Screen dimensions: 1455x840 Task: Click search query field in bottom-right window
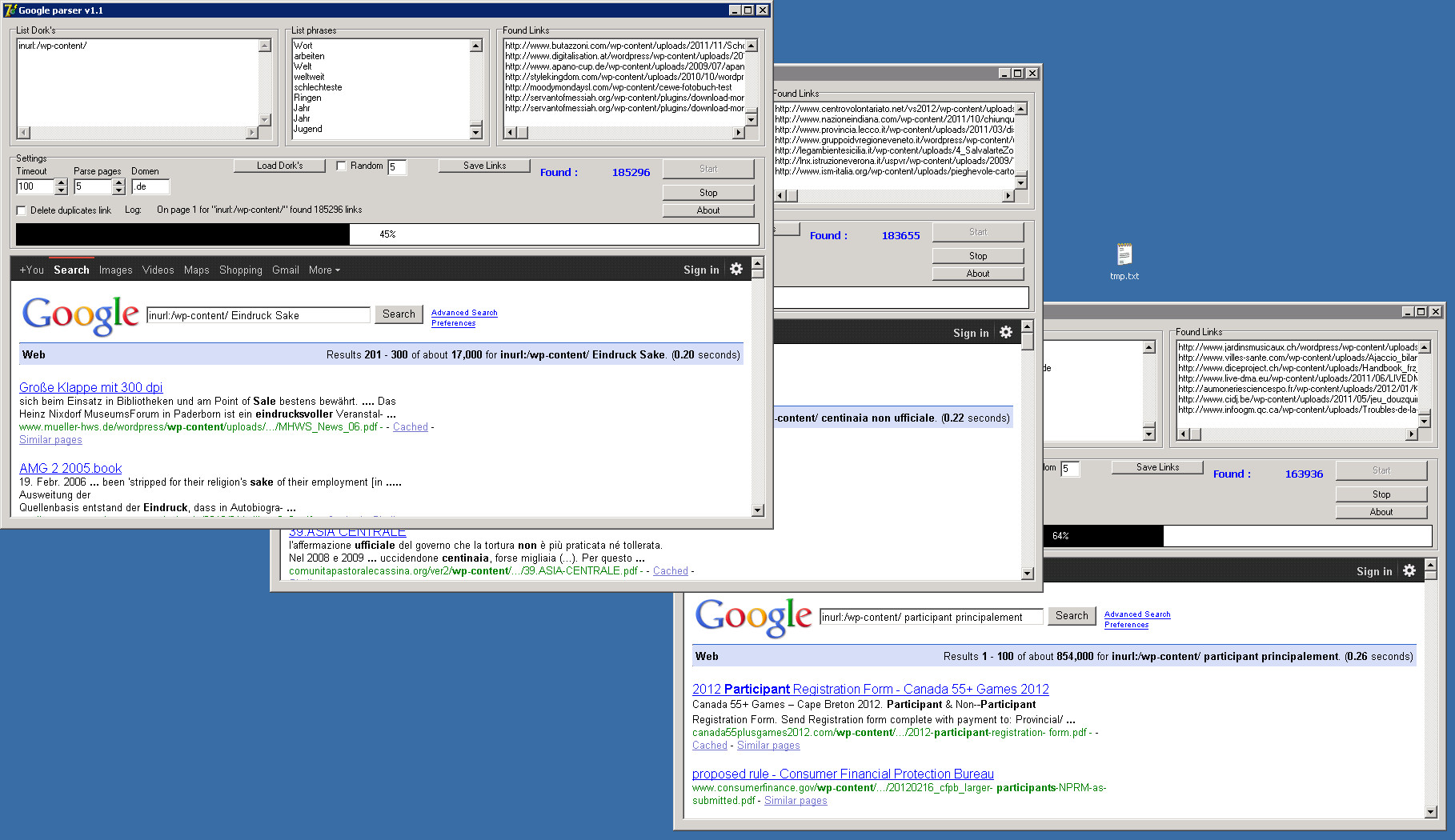[x=932, y=617]
